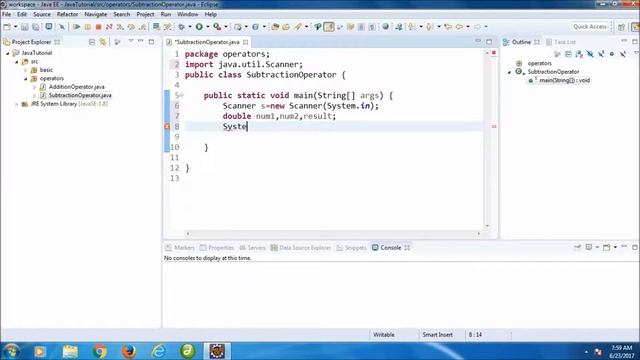This screenshot has width=640, height=360.
Task: Open the Source menu
Action: 42,14
